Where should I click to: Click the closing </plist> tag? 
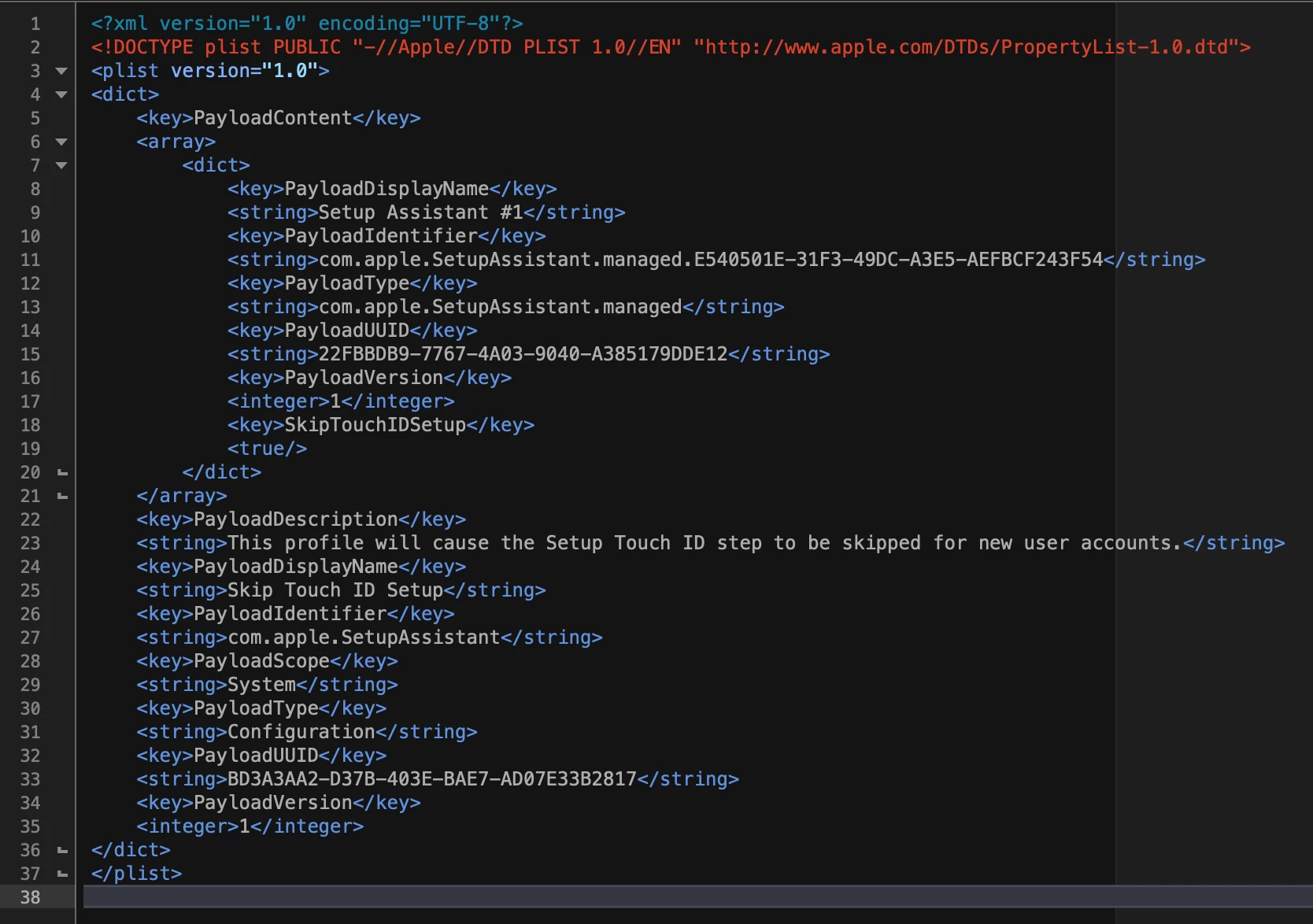(136, 874)
